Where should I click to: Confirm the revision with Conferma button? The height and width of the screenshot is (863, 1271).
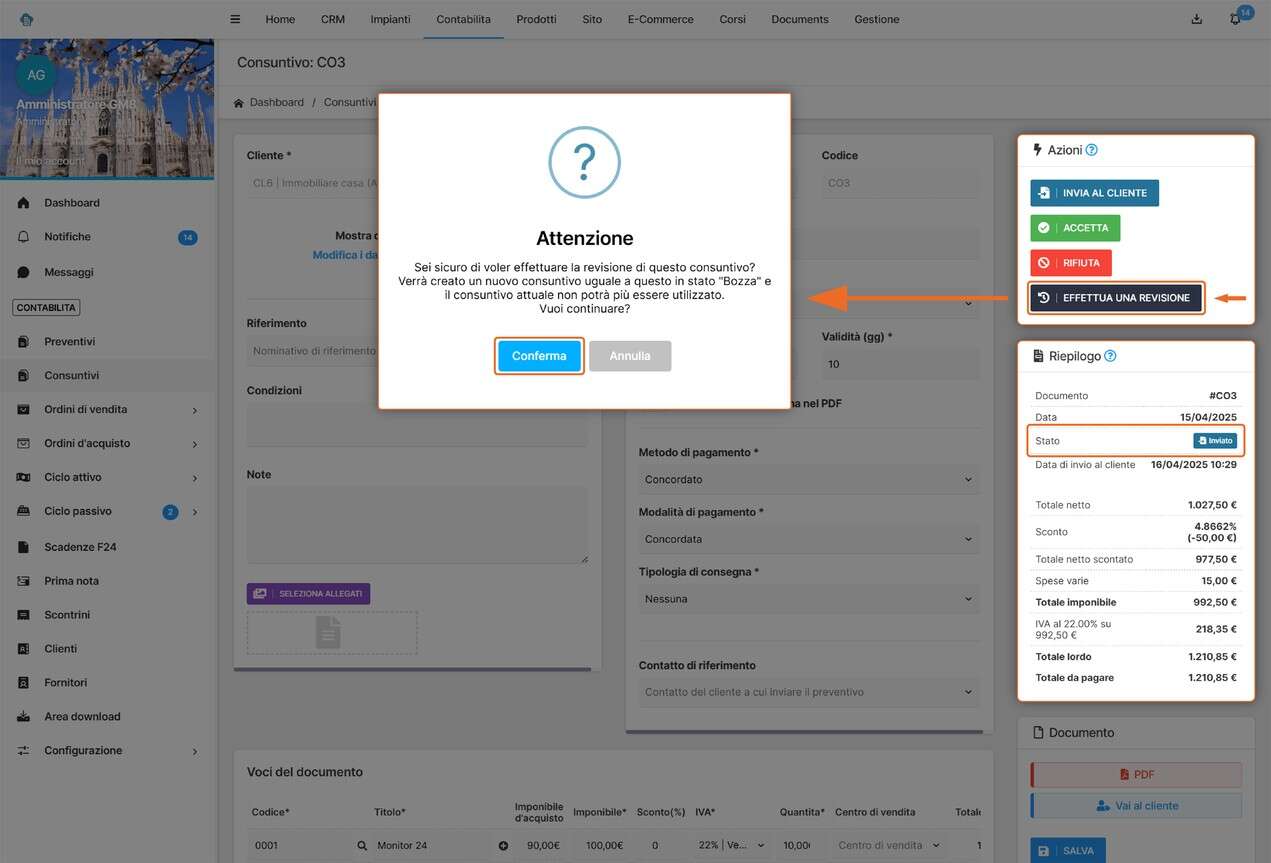(539, 356)
